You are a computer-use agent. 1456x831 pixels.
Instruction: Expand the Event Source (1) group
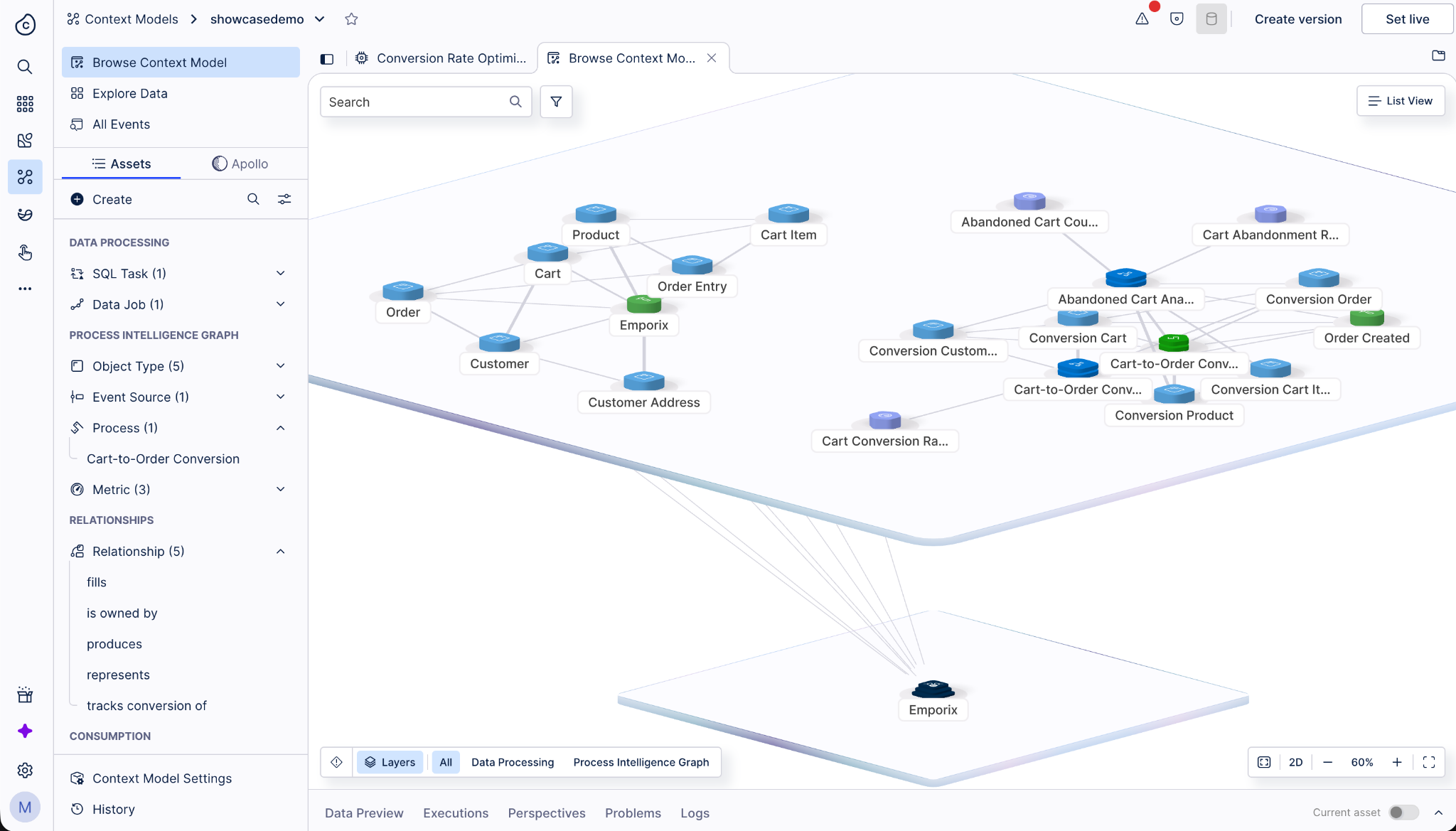(280, 397)
